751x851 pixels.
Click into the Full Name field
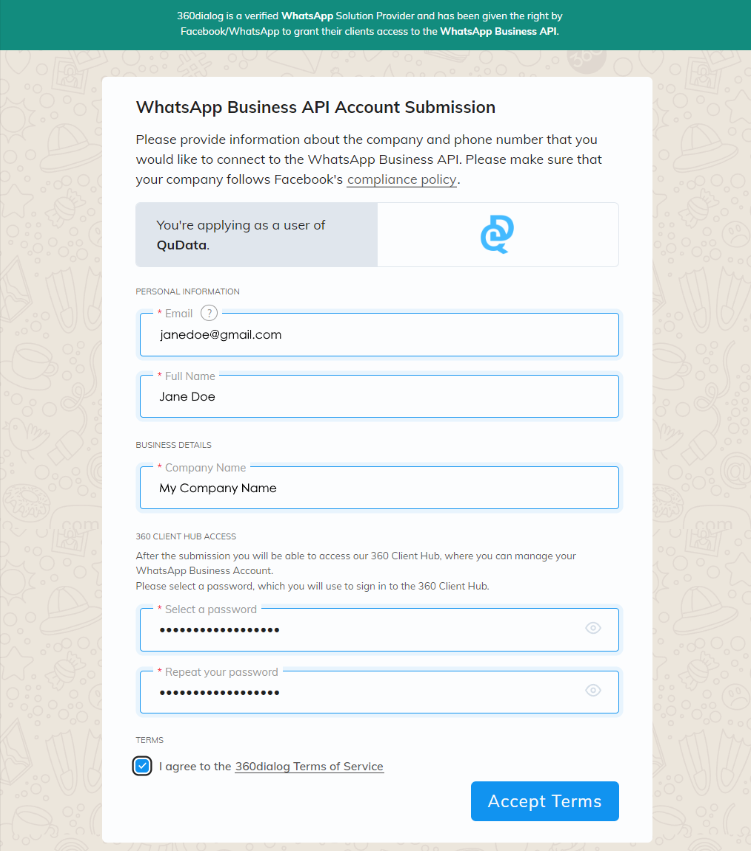(379, 397)
